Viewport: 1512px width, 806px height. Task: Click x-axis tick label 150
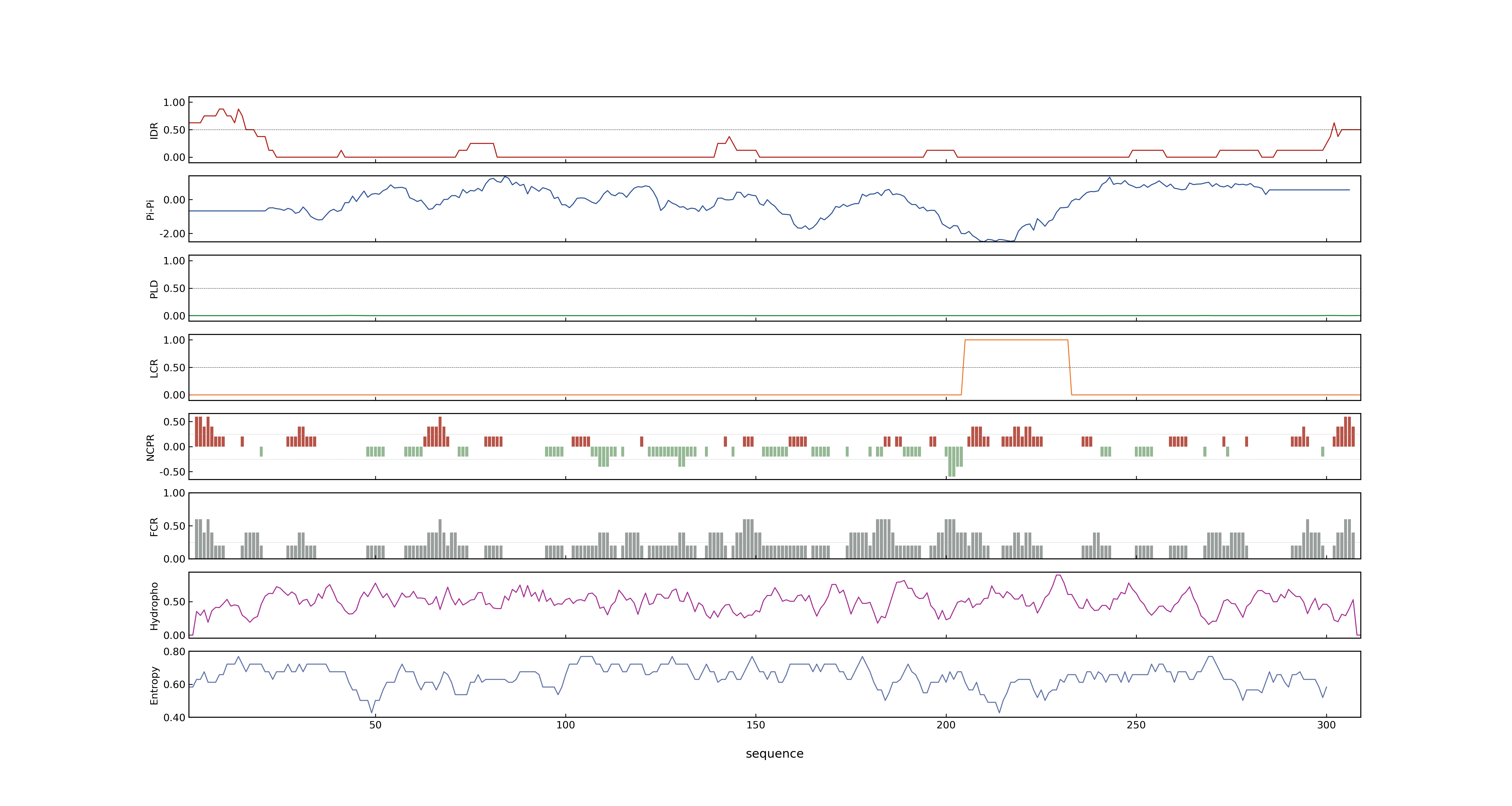(756, 725)
